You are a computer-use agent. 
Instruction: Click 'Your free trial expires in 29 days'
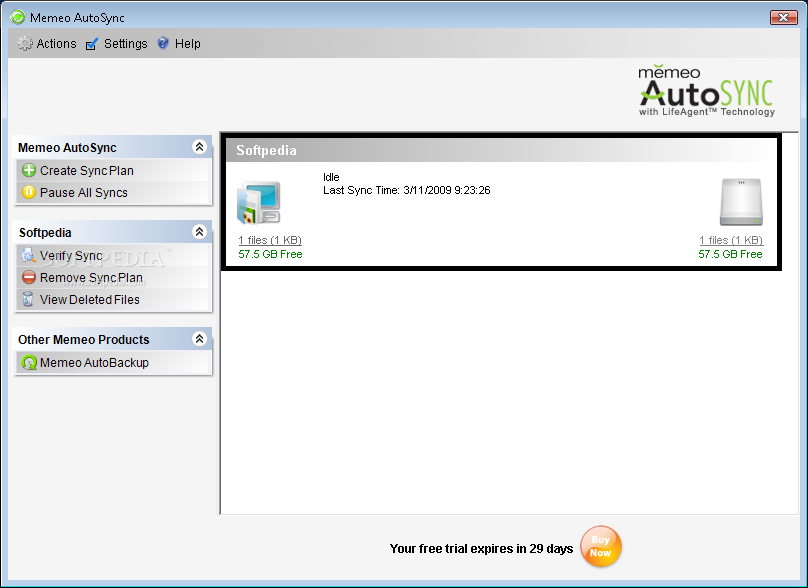tap(481, 549)
